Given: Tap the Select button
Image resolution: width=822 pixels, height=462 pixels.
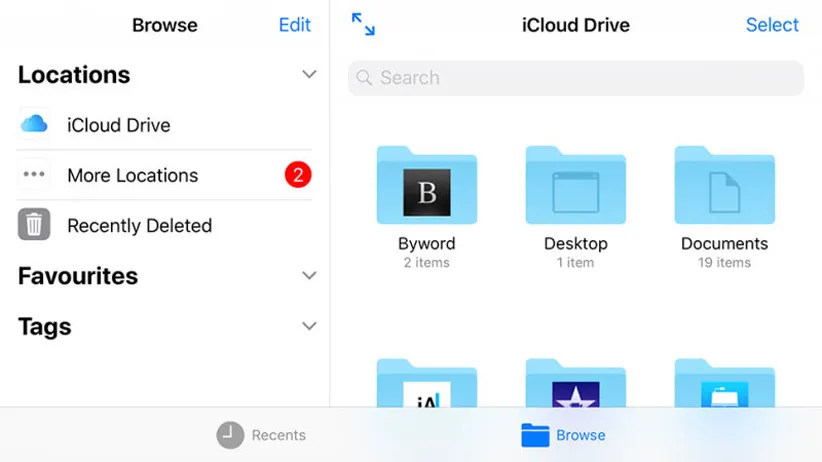Looking at the screenshot, I should 772,25.
